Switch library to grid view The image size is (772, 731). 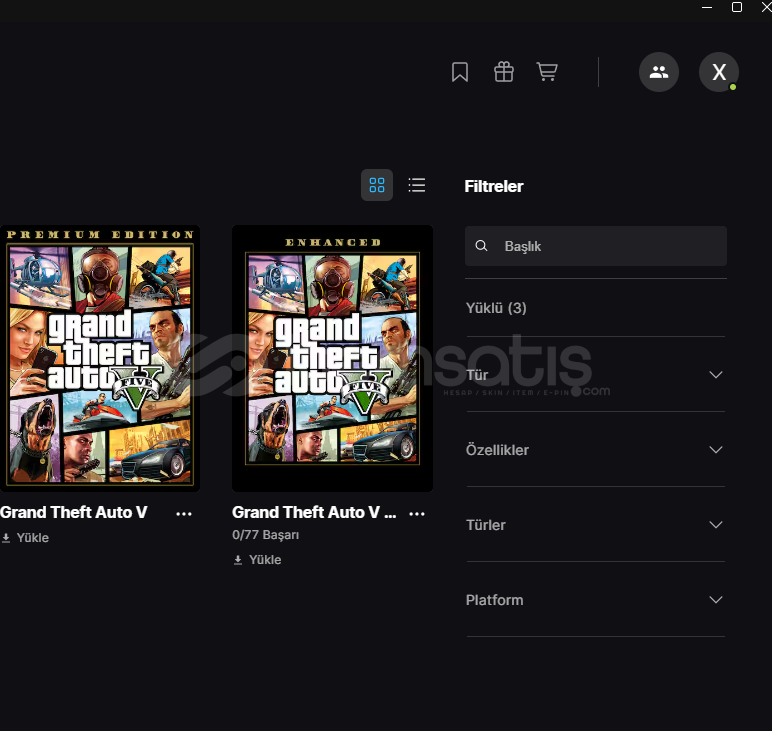pyautogui.click(x=377, y=185)
